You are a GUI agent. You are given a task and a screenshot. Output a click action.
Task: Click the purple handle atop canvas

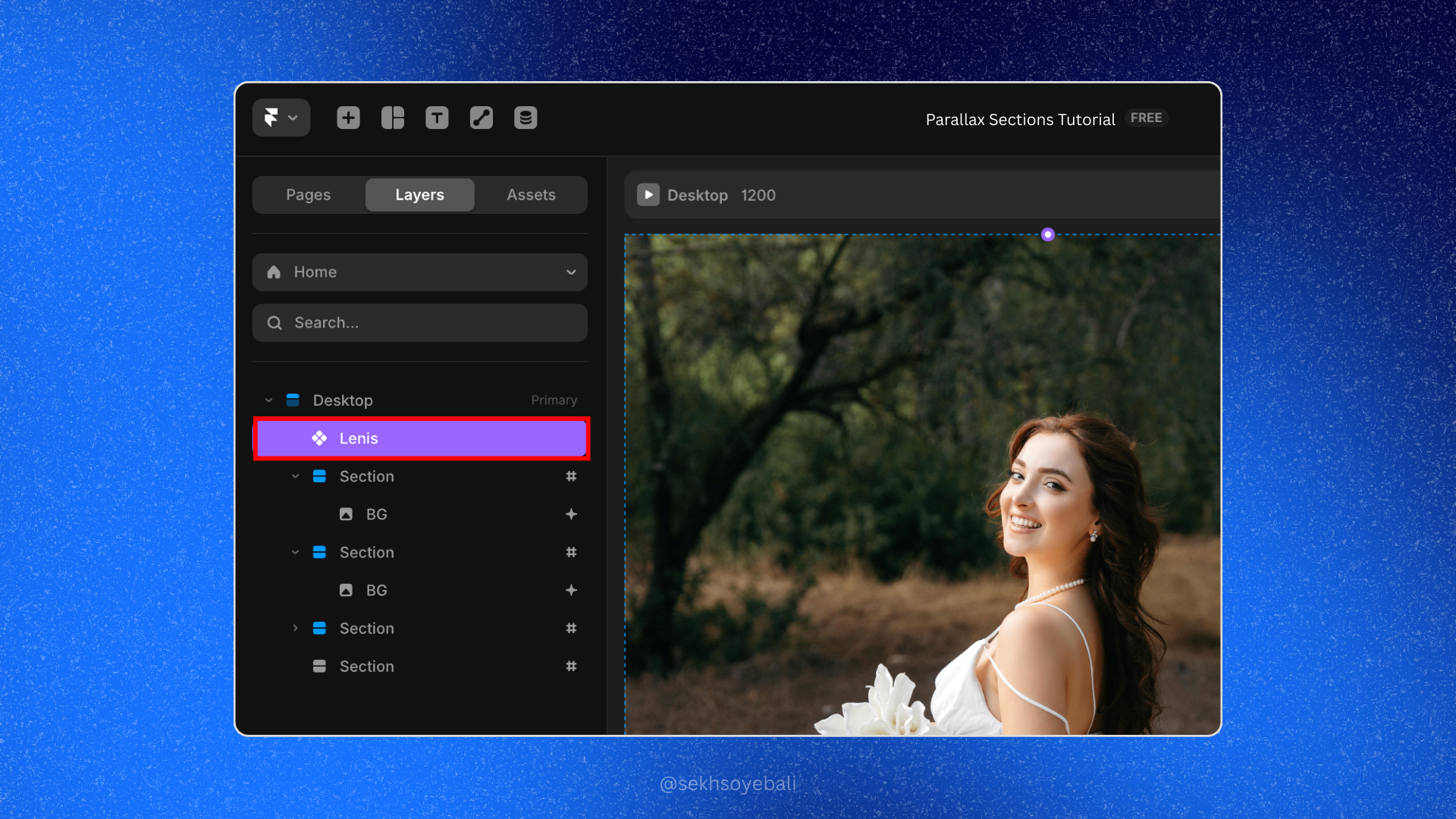(1047, 234)
